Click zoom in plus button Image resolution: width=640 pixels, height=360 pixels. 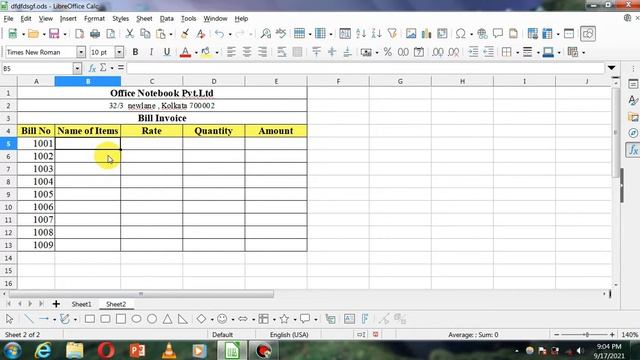[612, 335]
